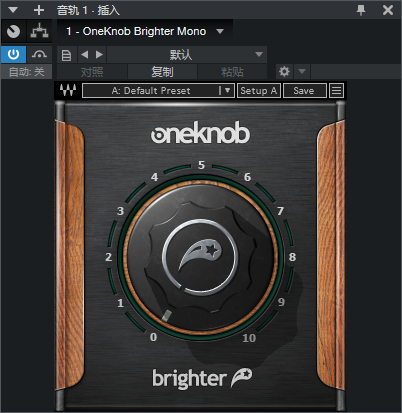Image resolution: width=402 pixels, height=413 pixels.
Task: Click the shooting star icon in knob center
Action: point(200,255)
